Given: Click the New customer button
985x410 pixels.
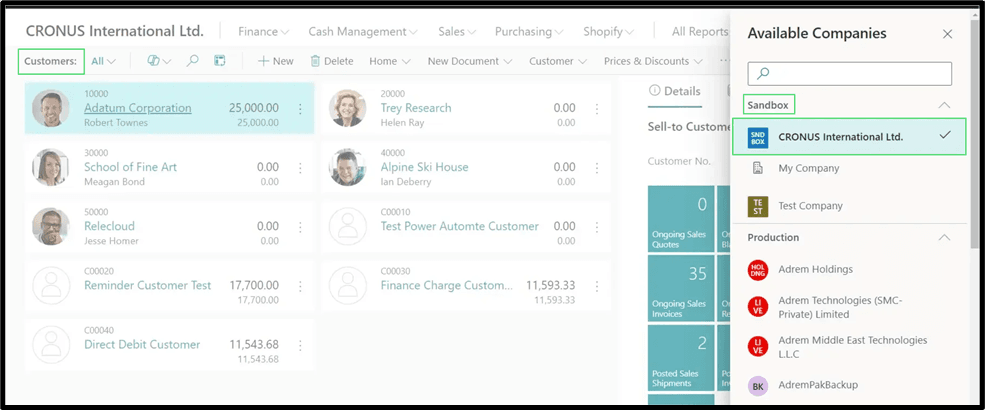Looking at the screenshot, I should [275, 61].
